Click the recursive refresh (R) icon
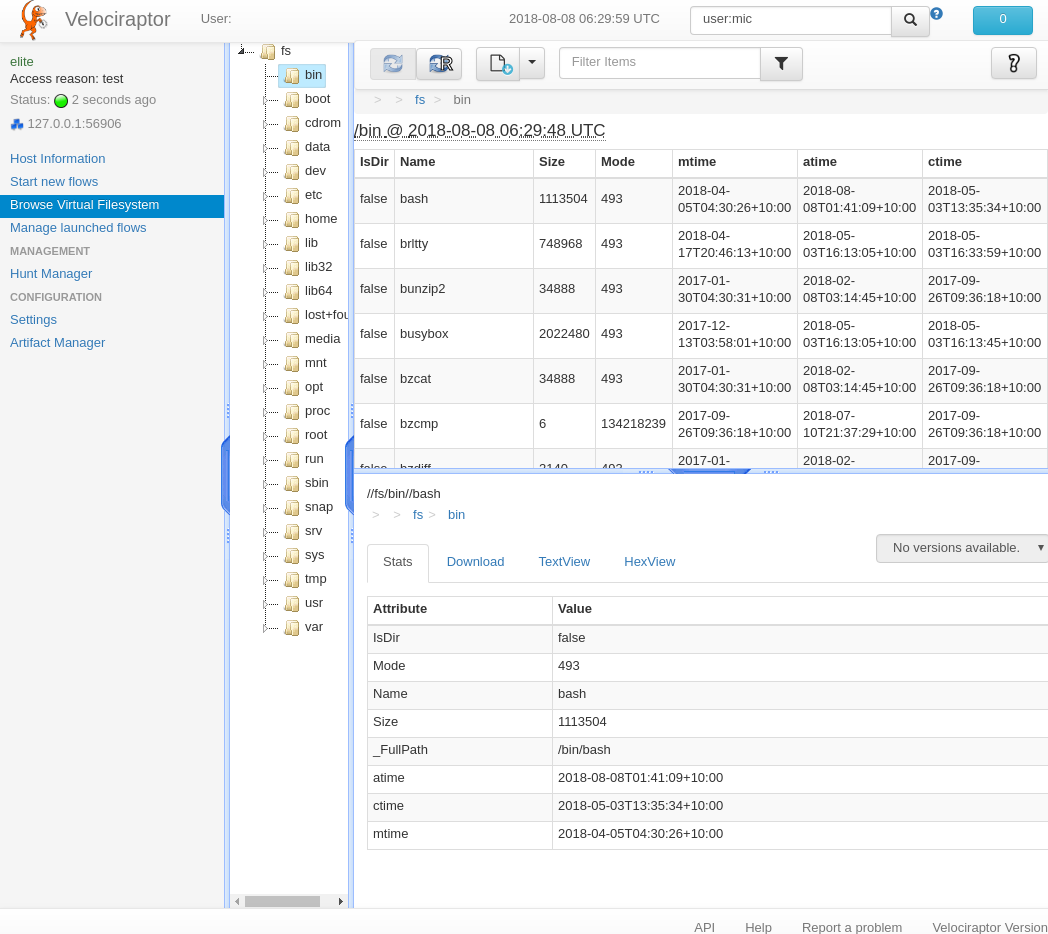Image resolution: width=1048 pixels, height=934 pixels. [439, 64]
